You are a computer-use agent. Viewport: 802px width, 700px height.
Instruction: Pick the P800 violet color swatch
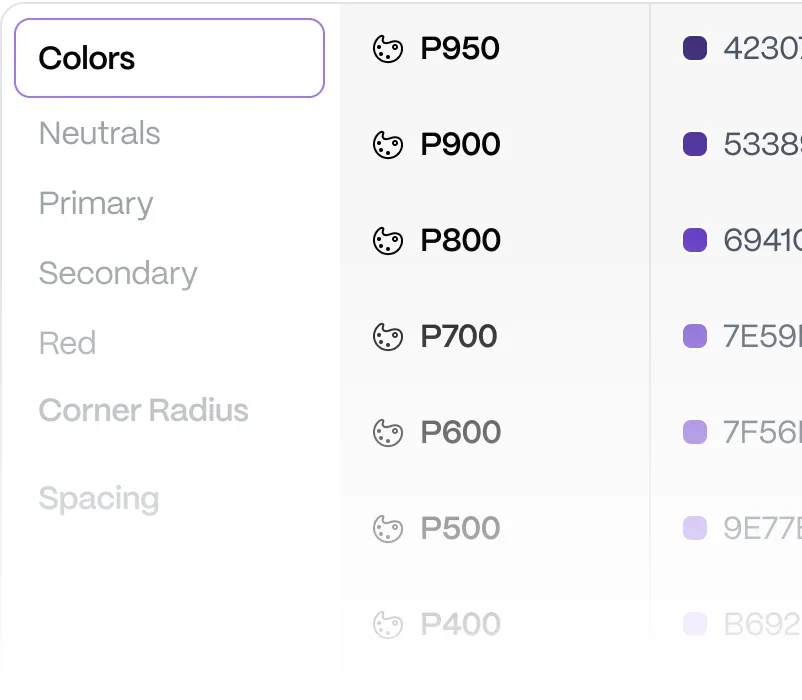tap(695, 240)
